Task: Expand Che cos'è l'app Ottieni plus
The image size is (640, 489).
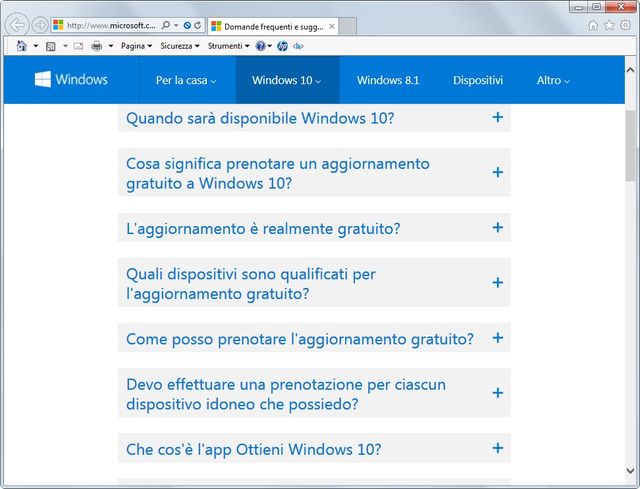Action: pyautogui.click(x=498, y=448)
